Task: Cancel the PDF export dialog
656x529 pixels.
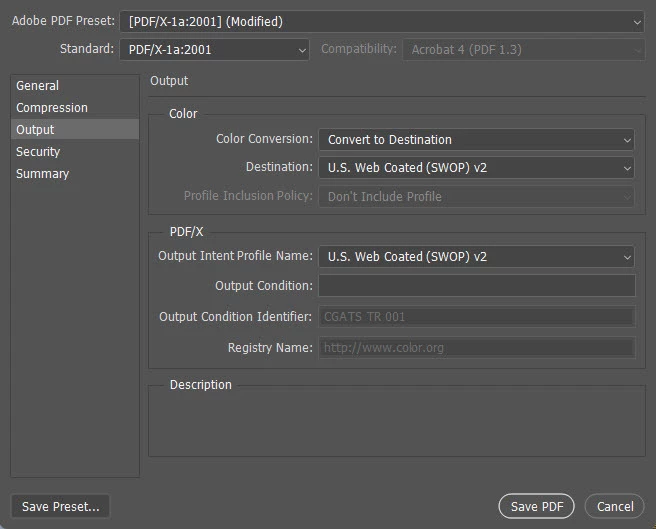Action: click(x=615, y=506)
